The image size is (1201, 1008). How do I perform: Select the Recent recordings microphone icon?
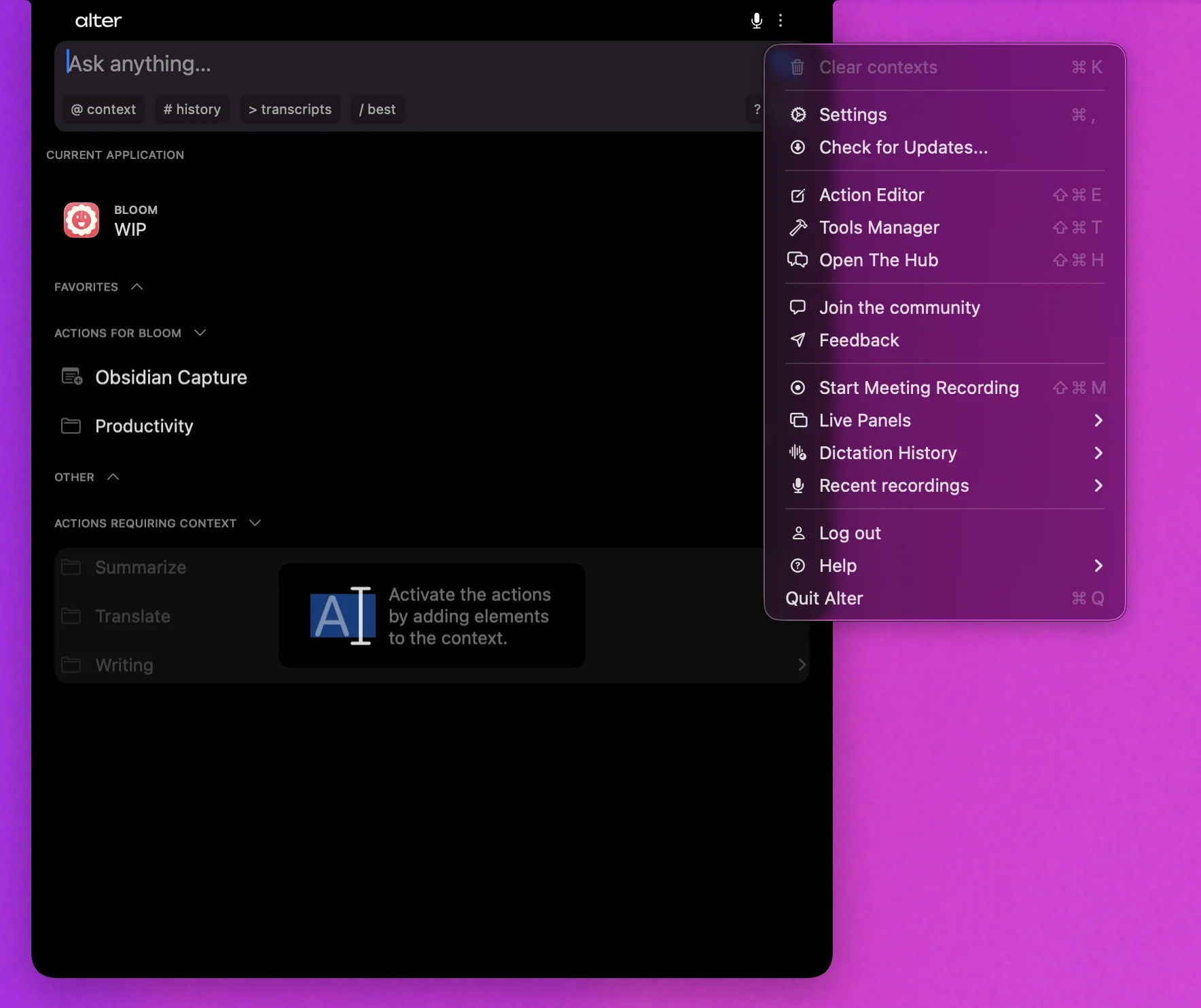click(x=797, y=486)
